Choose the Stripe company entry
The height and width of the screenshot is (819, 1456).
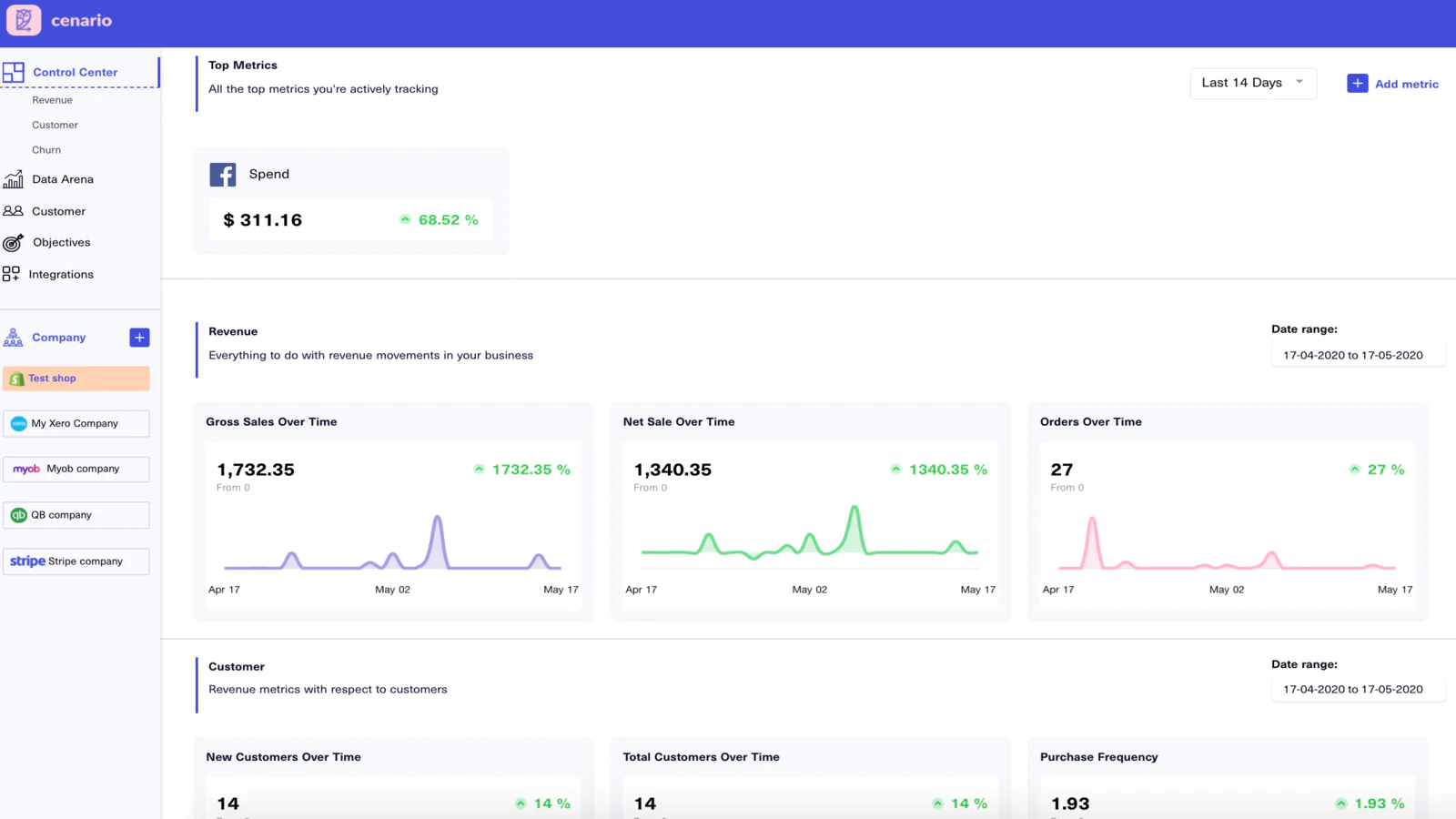[76, 561]
